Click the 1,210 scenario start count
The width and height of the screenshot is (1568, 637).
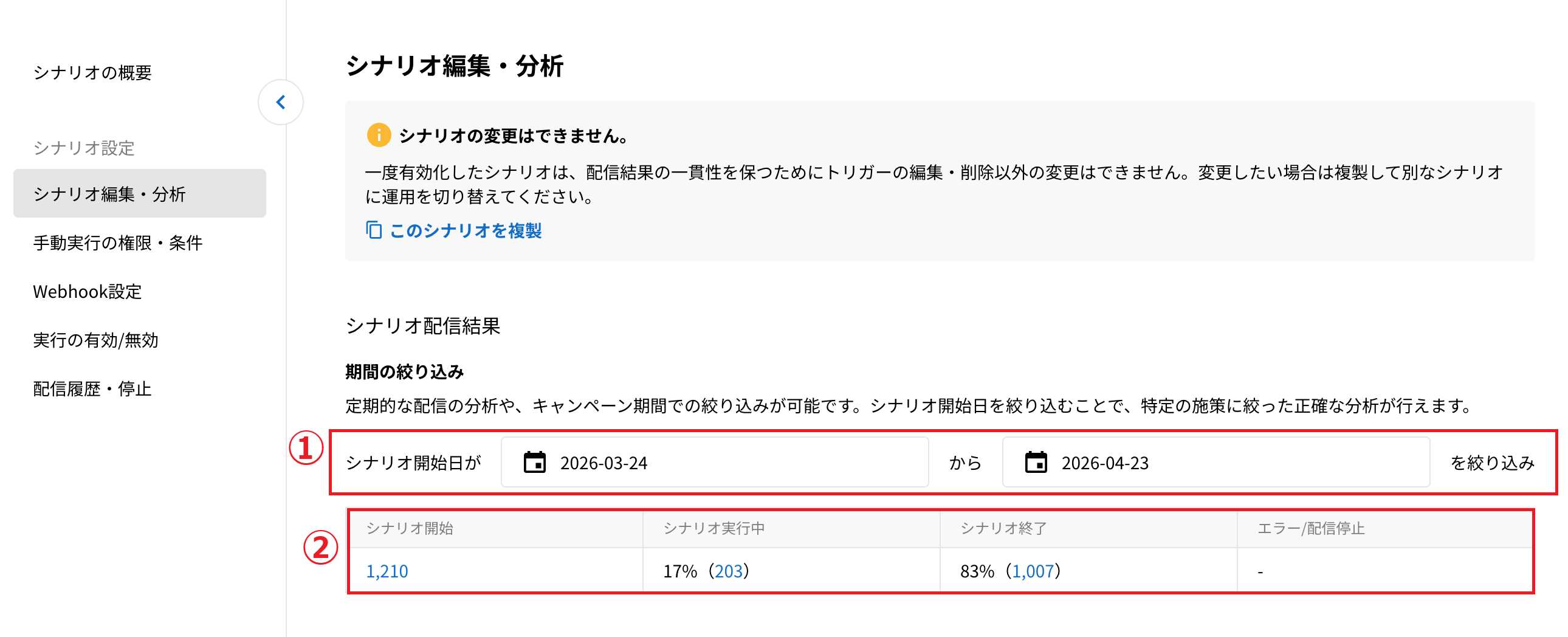pyautogui.click(x=387, y=571)
